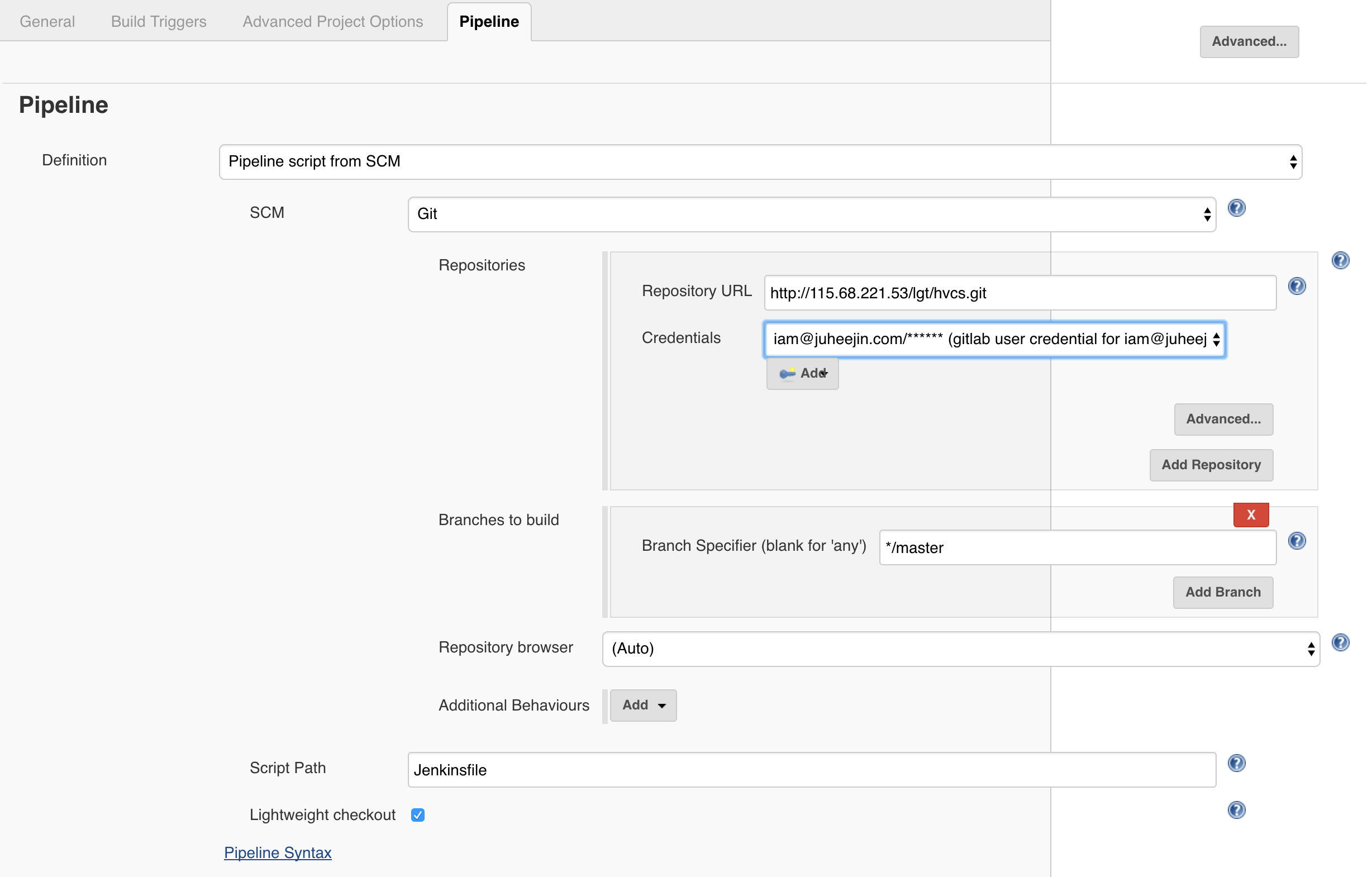Show help for Lightweight checkout option
Screen dimensions: 1372x877
[x=1236, y=809]
